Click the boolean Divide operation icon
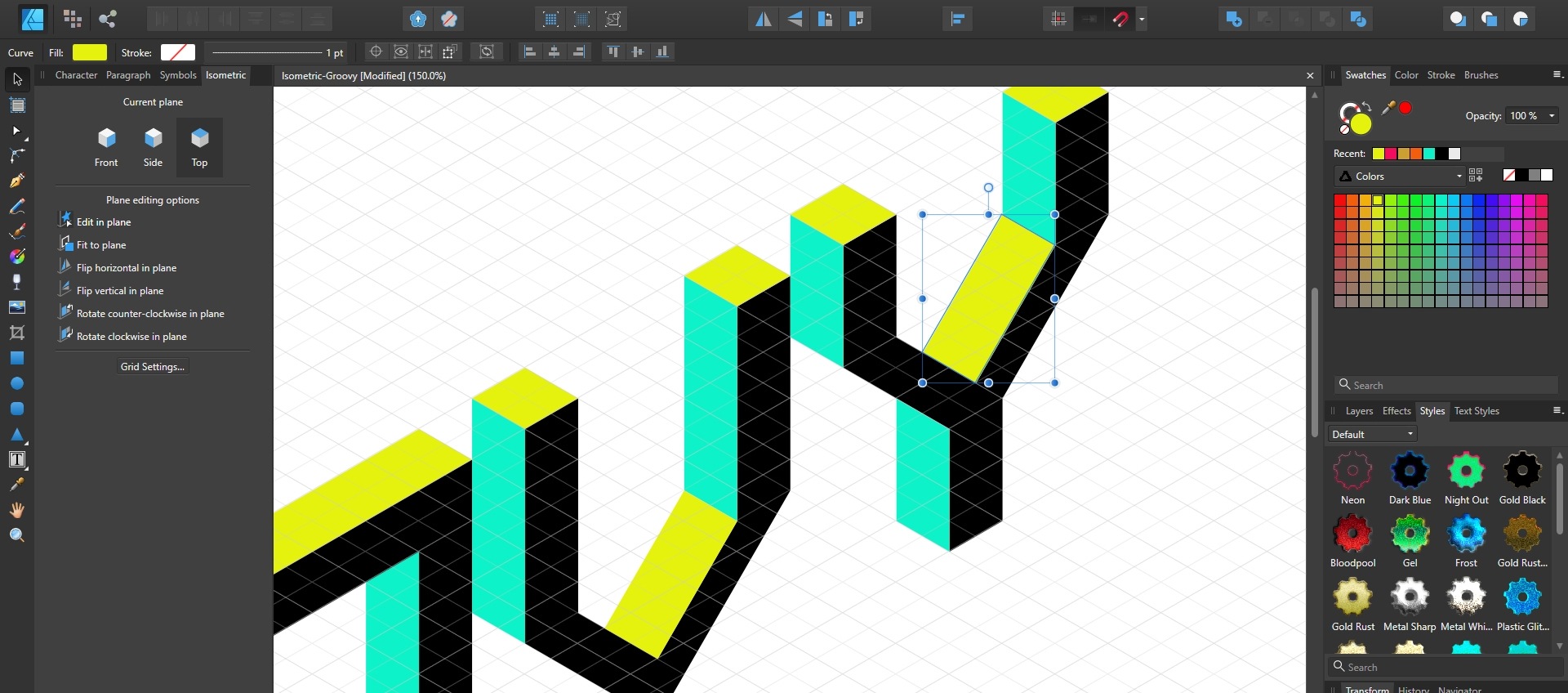This screenshot has height=693, width=1568. pyautogui.click(x=1359, y=19)
